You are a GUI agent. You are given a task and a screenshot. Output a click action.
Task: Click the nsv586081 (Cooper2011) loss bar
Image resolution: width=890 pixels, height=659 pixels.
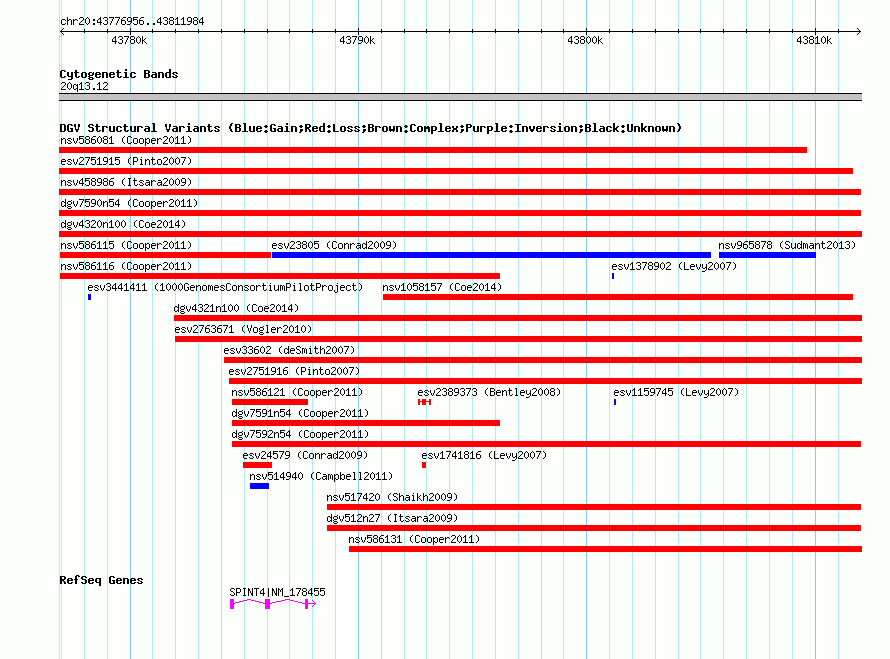[433, 150]
